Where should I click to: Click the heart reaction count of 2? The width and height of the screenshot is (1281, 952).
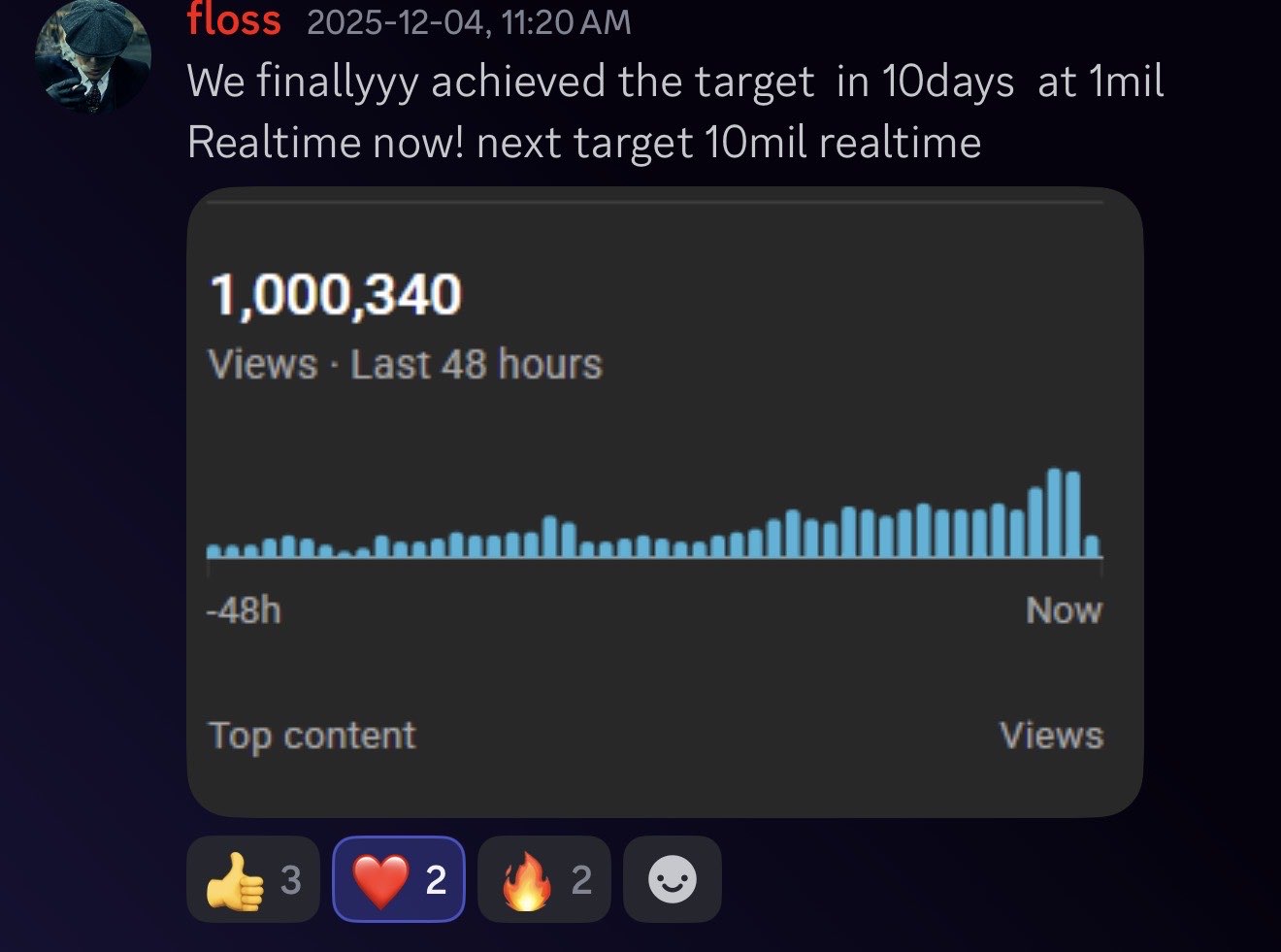[436, 880]
